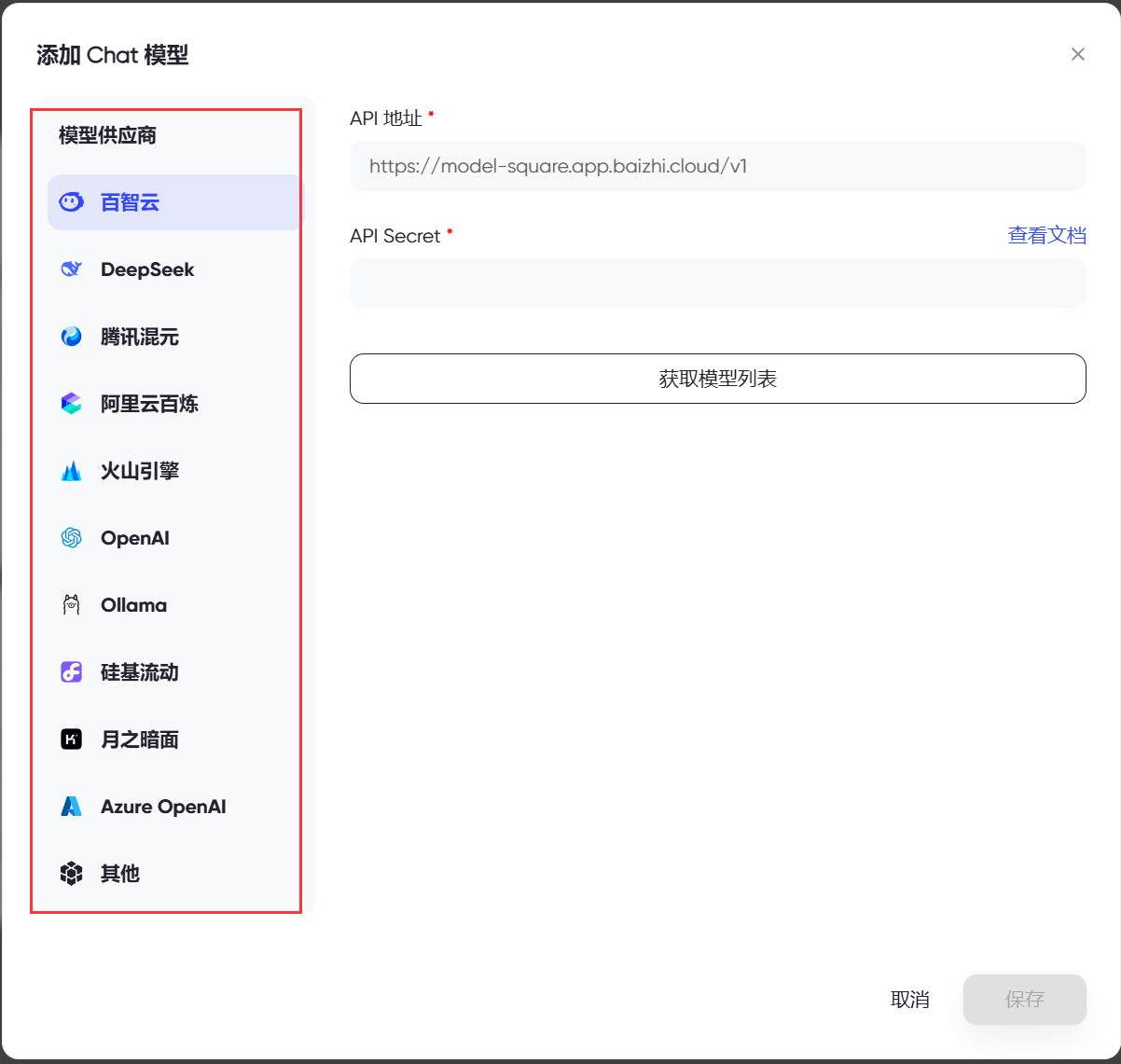This screenshot has height=1064, width=1121.
Task: Click the 阿里云百炼 logo icon
Action: (72, 404)
